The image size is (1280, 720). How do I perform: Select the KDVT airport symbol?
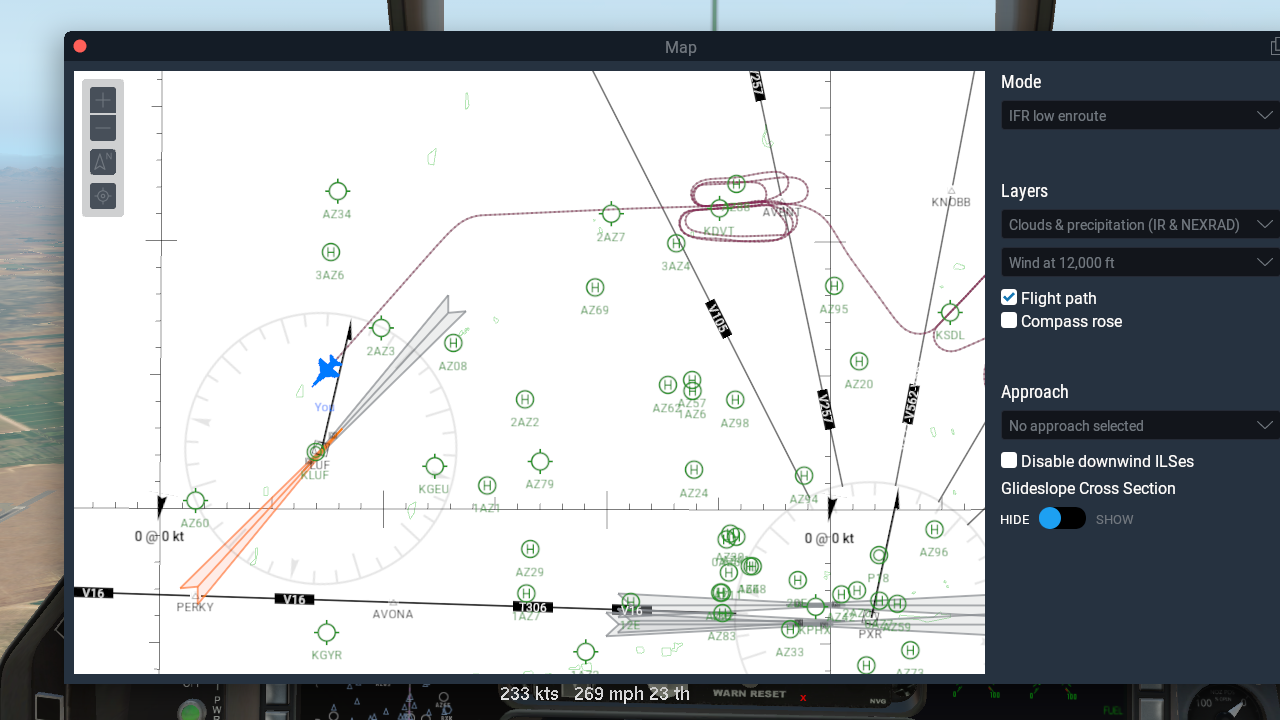pyautogui.click(x=719, y=208)
